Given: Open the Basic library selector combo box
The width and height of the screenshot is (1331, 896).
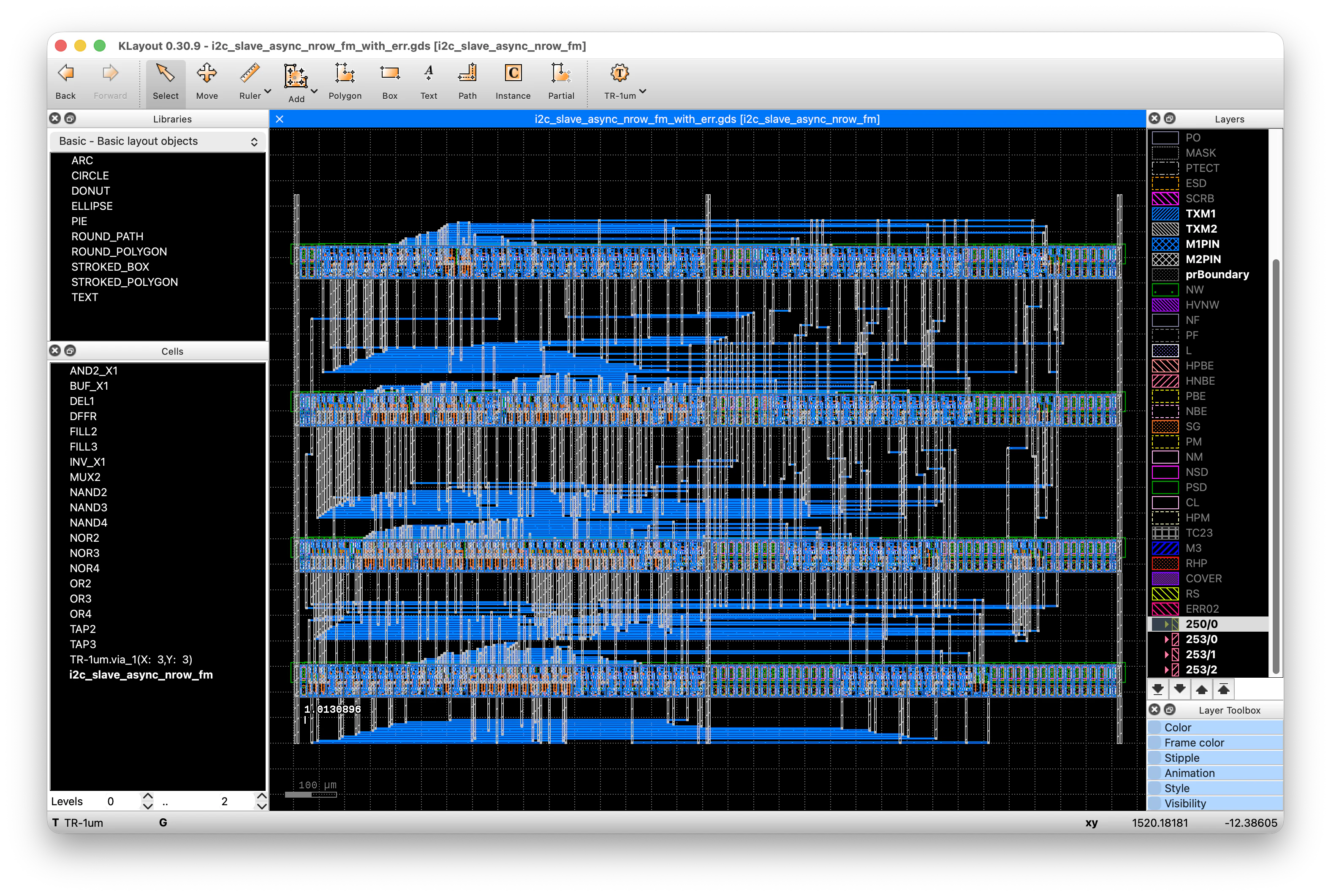Looking at the screenshot, I should pos(158,141).
